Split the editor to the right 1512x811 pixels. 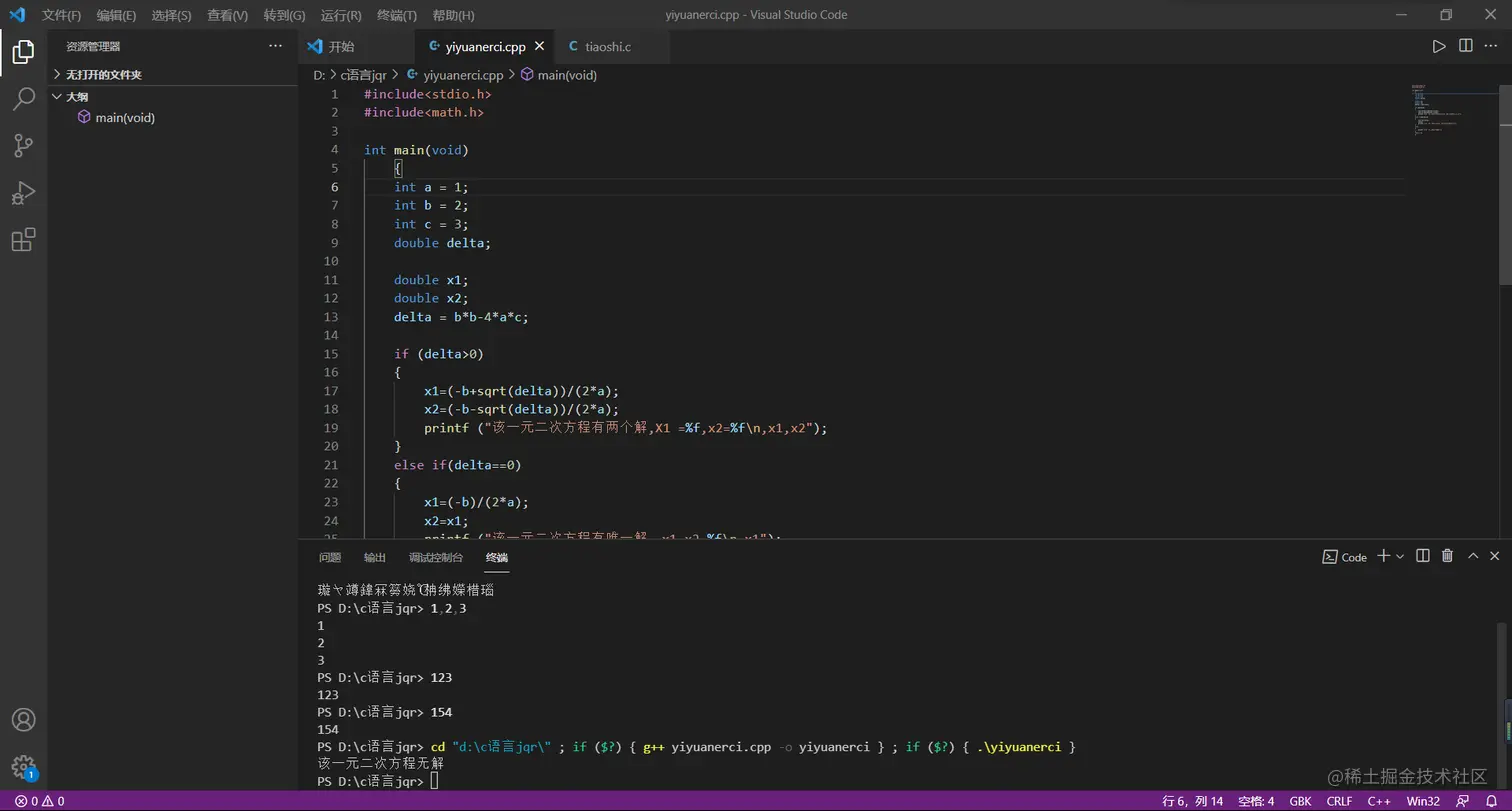(x=1465, y=46)
